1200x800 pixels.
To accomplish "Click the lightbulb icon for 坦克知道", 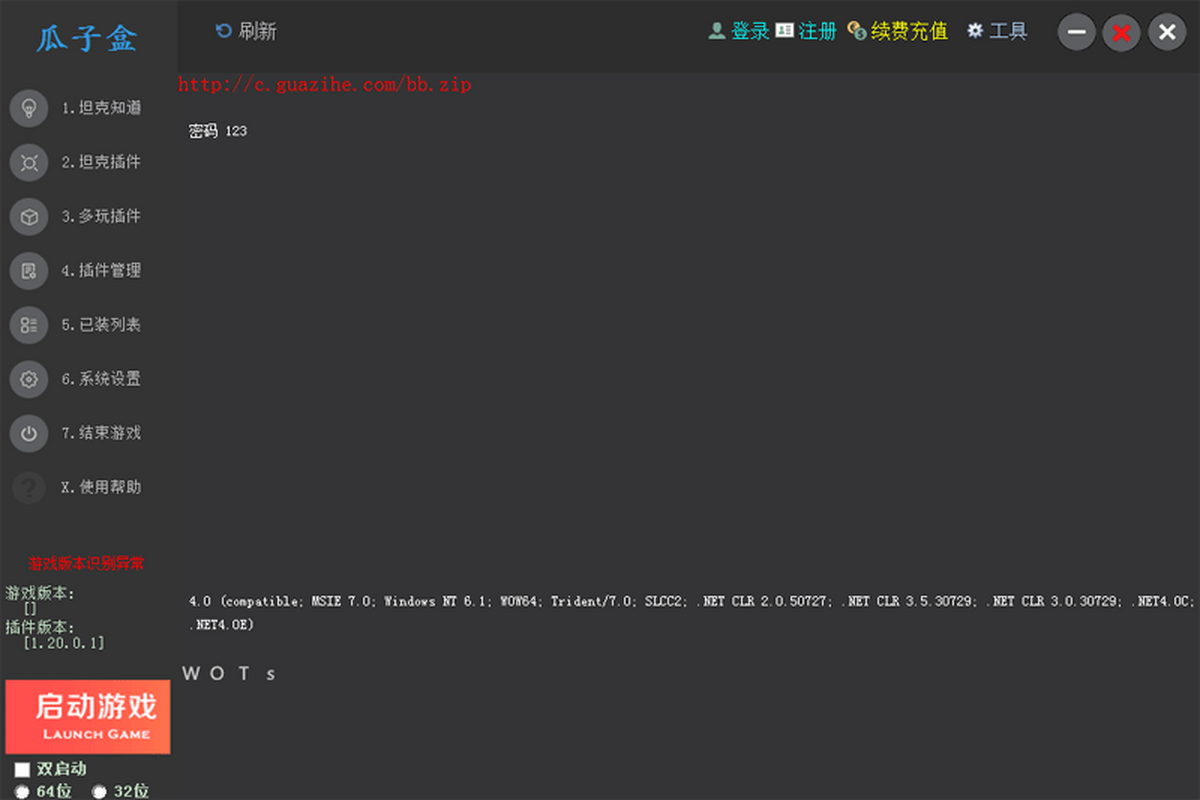I will [29, 108].
